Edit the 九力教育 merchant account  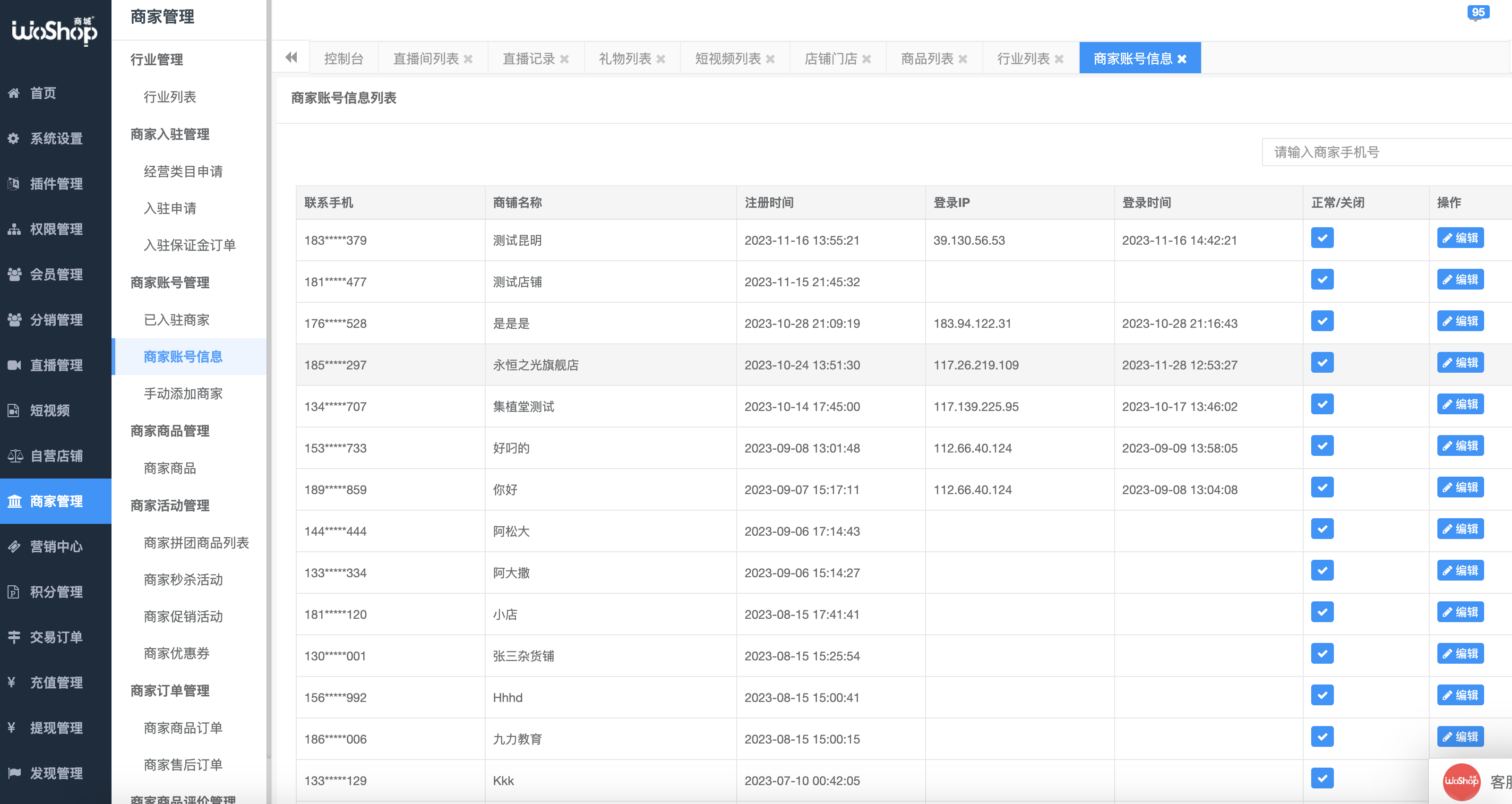[x=1461, y=737]
